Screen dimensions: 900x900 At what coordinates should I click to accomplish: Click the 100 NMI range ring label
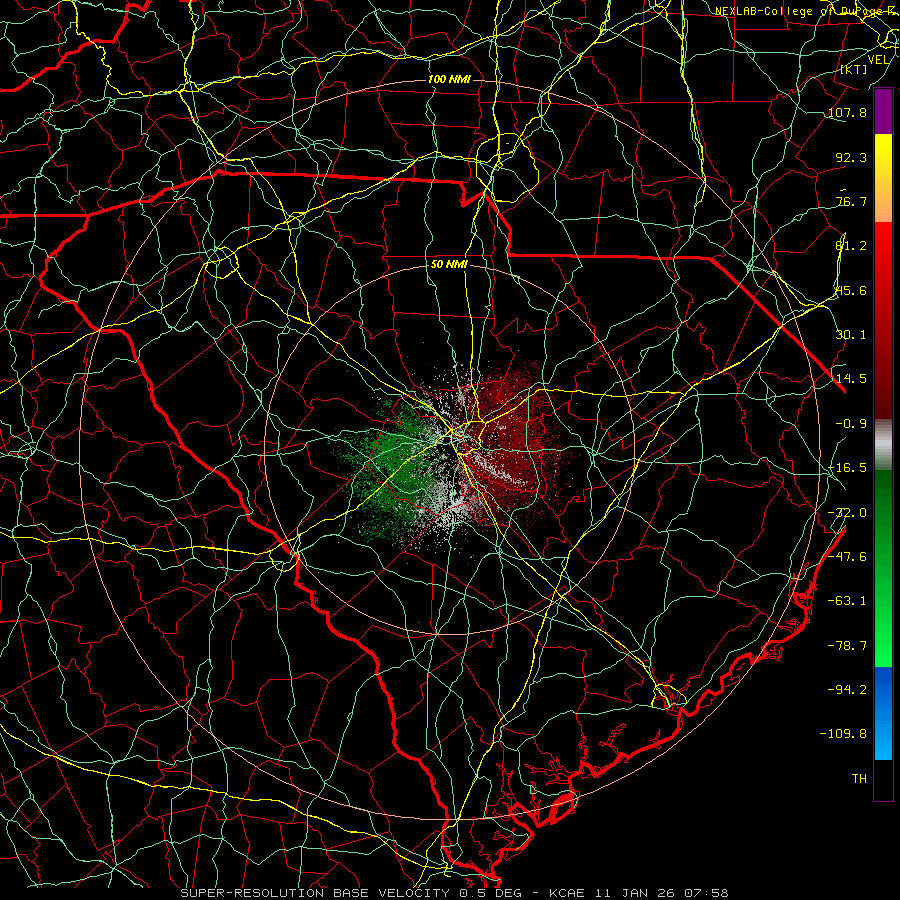pyautogui.click(x=449, y=79)
